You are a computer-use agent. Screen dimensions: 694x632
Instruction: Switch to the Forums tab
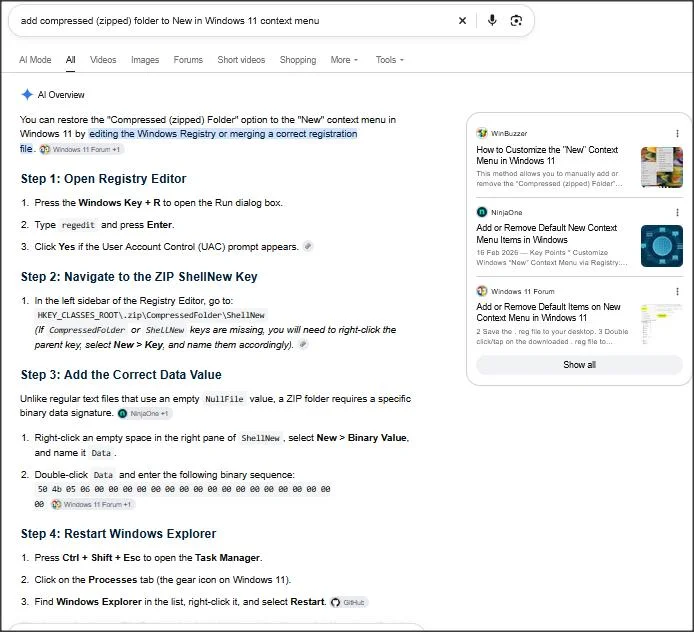point(188,60)
